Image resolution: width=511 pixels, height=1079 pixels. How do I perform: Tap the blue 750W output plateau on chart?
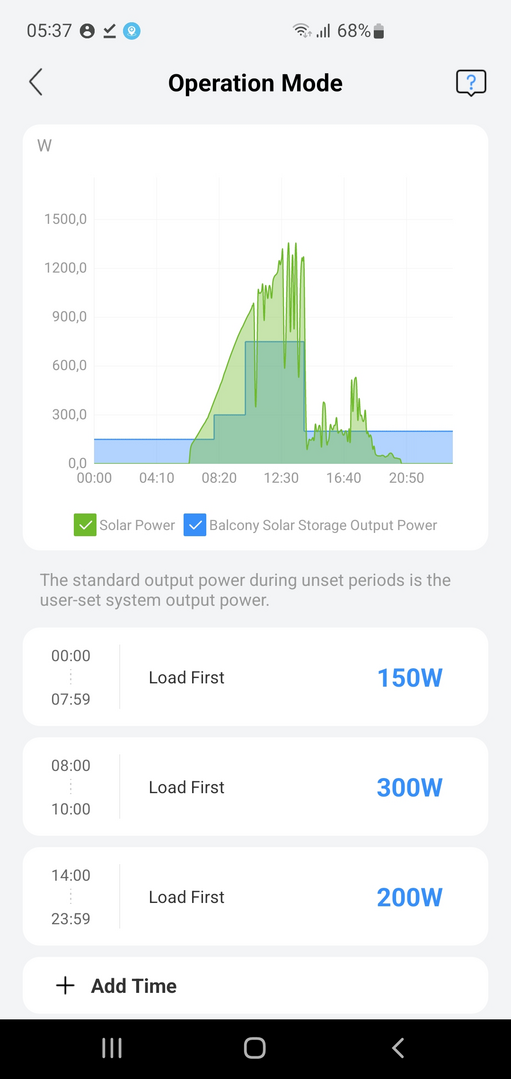[x=274, y=342]
